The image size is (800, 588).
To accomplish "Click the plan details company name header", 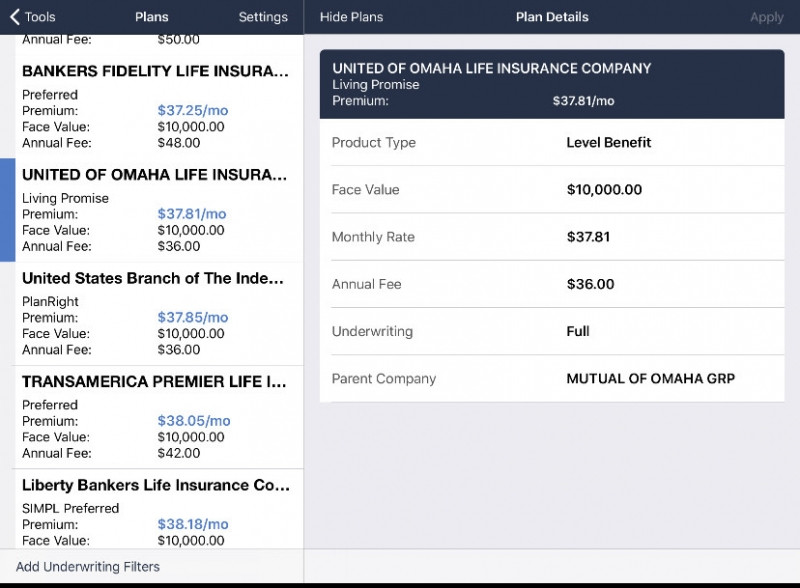I will 492,68.
